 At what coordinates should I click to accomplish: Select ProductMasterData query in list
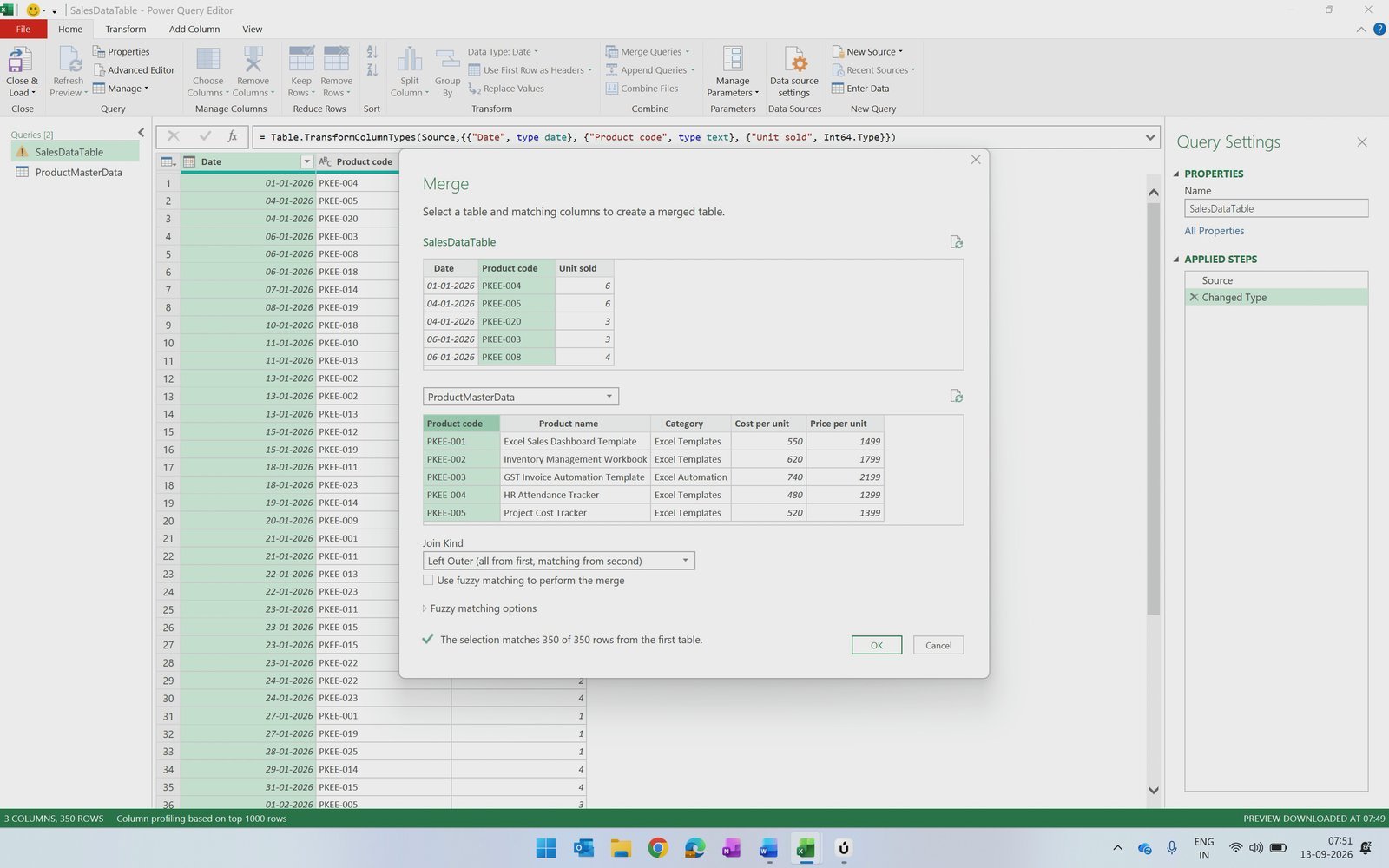tap(76, 172)
